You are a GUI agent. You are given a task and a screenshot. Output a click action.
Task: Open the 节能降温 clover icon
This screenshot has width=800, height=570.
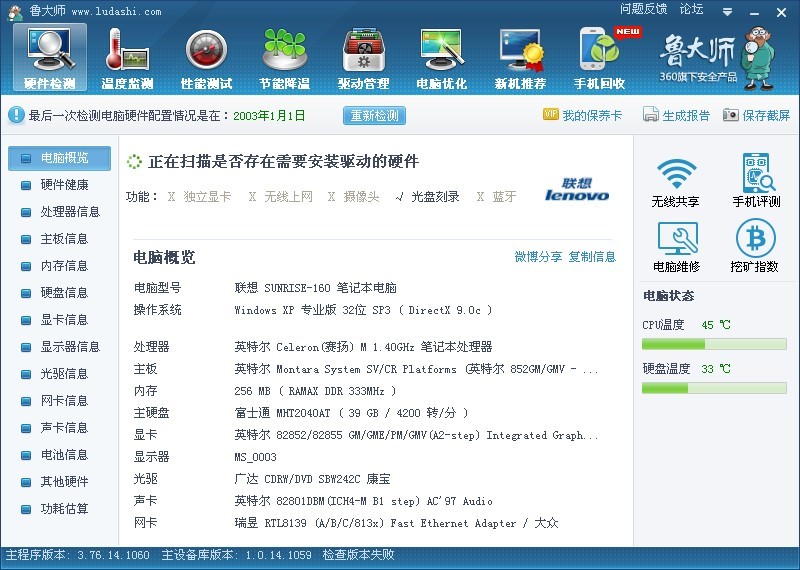pyautogui.click(x=285, y=58)
